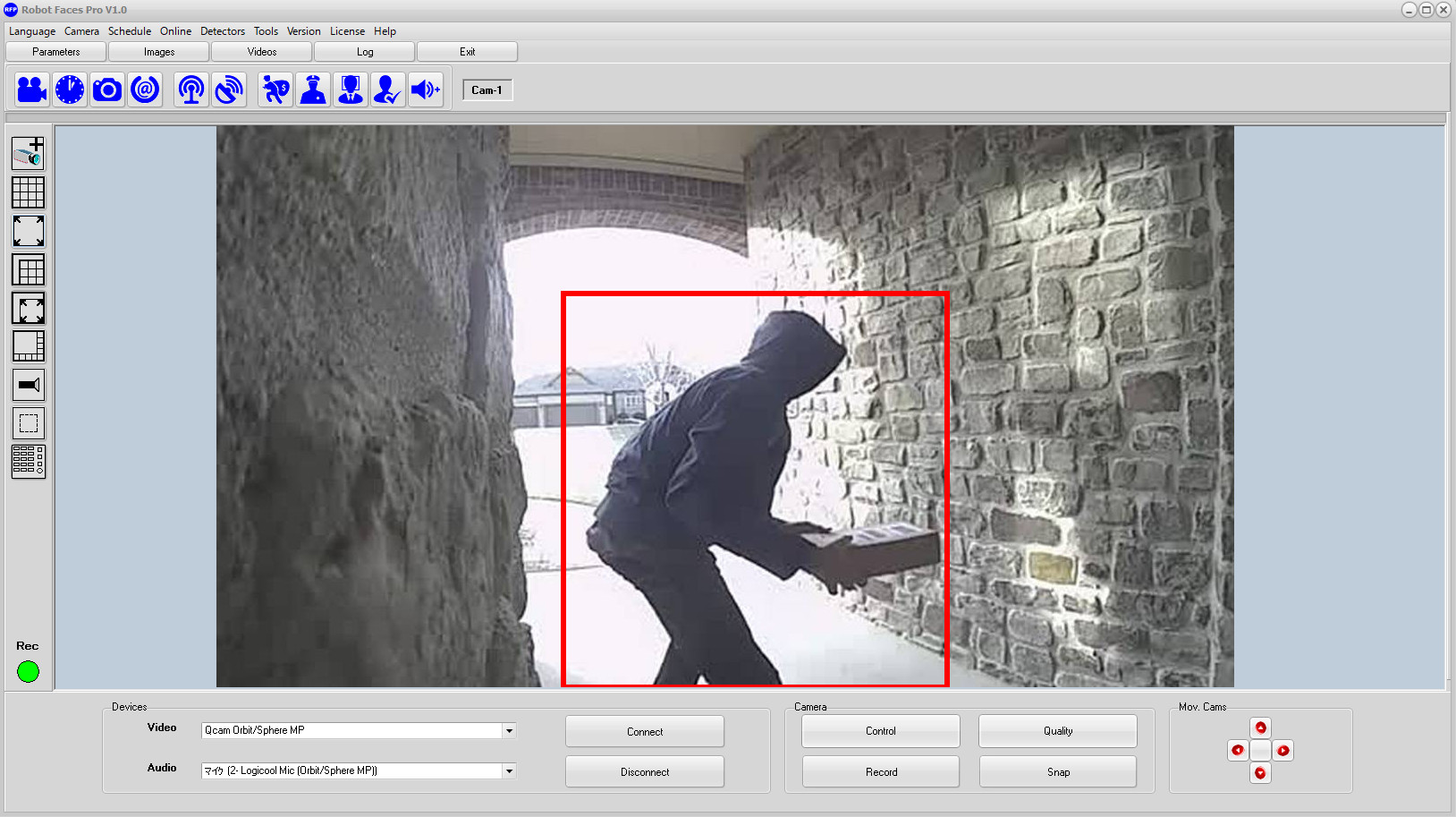Click the bold-framed fullscreen arrows icon
The image size is (1456, 817).
pyautogui.click(x=29, y=309)
